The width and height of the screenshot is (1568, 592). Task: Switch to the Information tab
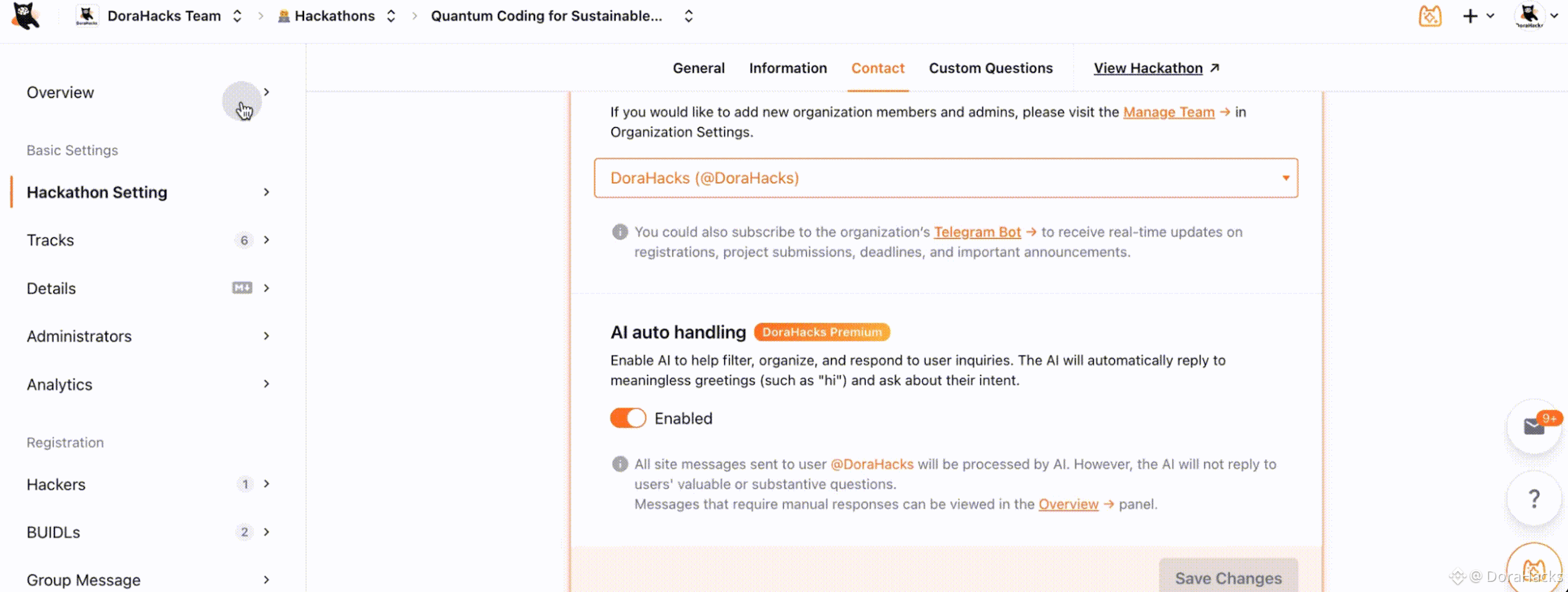[788, 68]
